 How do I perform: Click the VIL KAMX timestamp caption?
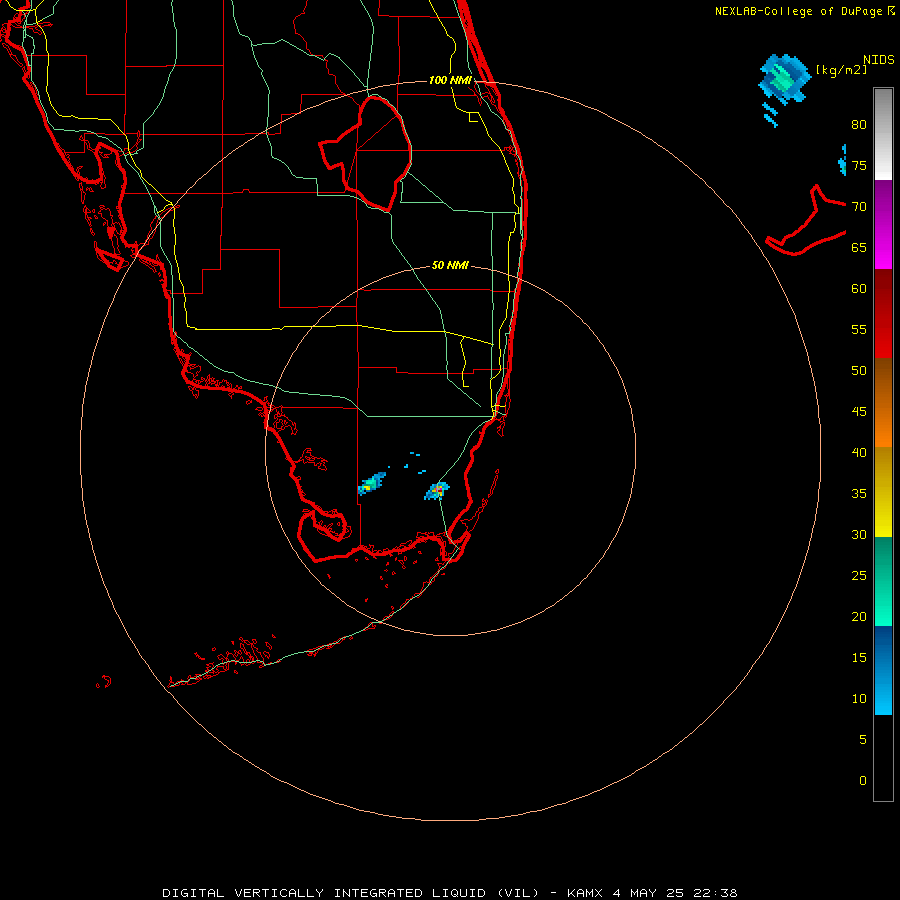[449, 893]
